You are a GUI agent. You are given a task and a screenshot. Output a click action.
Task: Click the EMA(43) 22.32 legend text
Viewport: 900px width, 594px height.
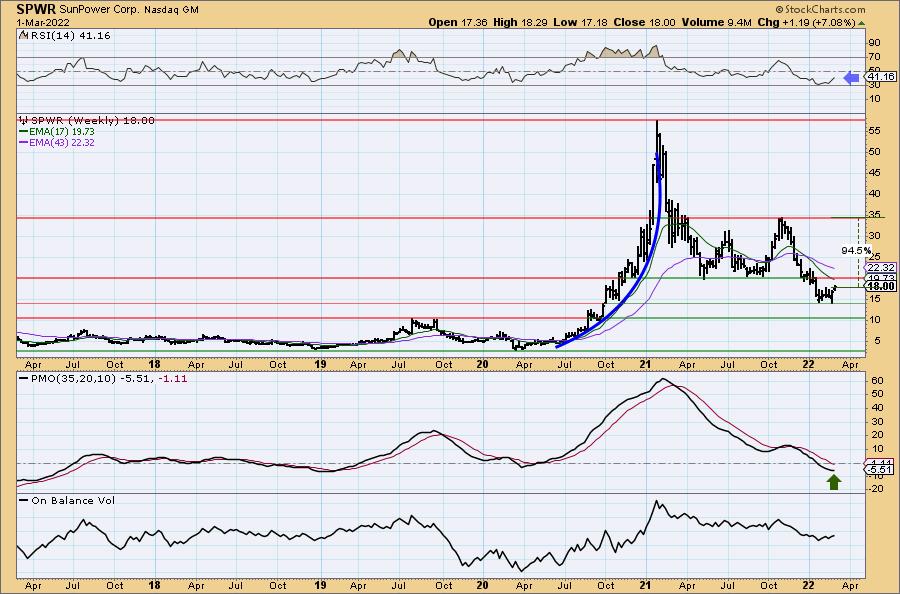(x=62, y=142)
